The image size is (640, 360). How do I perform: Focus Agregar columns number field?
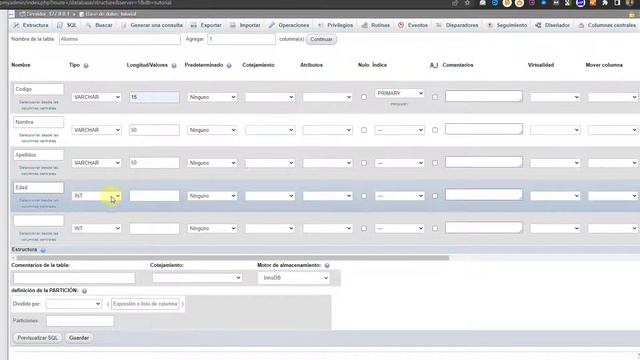(x=241, y=39)
